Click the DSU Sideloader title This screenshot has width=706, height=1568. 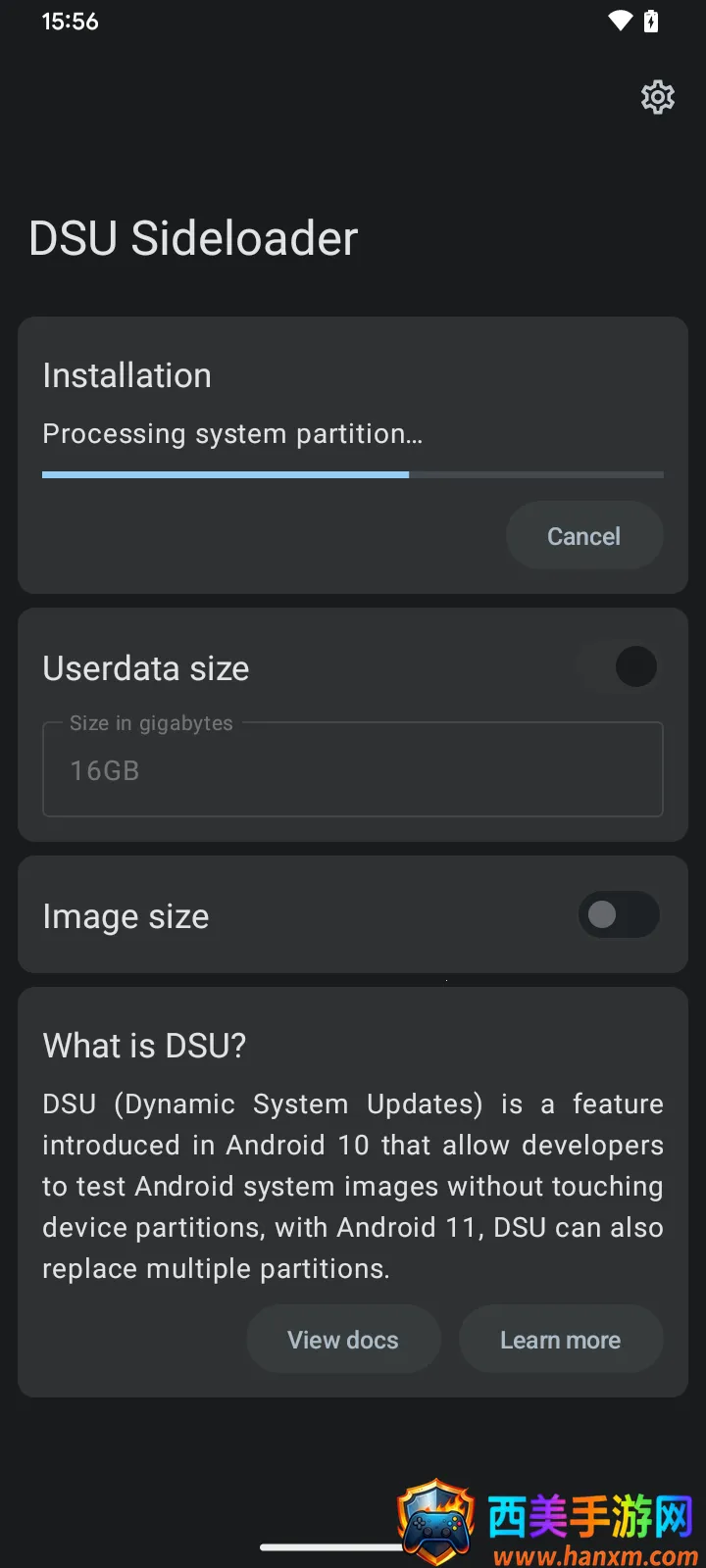coord(193,238)
